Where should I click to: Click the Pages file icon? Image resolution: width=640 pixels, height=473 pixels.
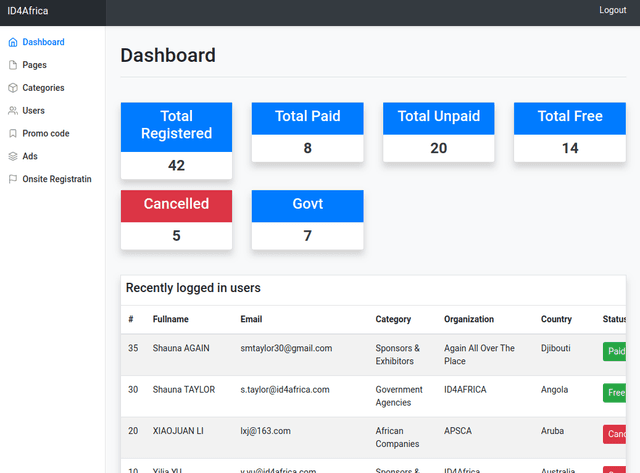pos(13,65)
